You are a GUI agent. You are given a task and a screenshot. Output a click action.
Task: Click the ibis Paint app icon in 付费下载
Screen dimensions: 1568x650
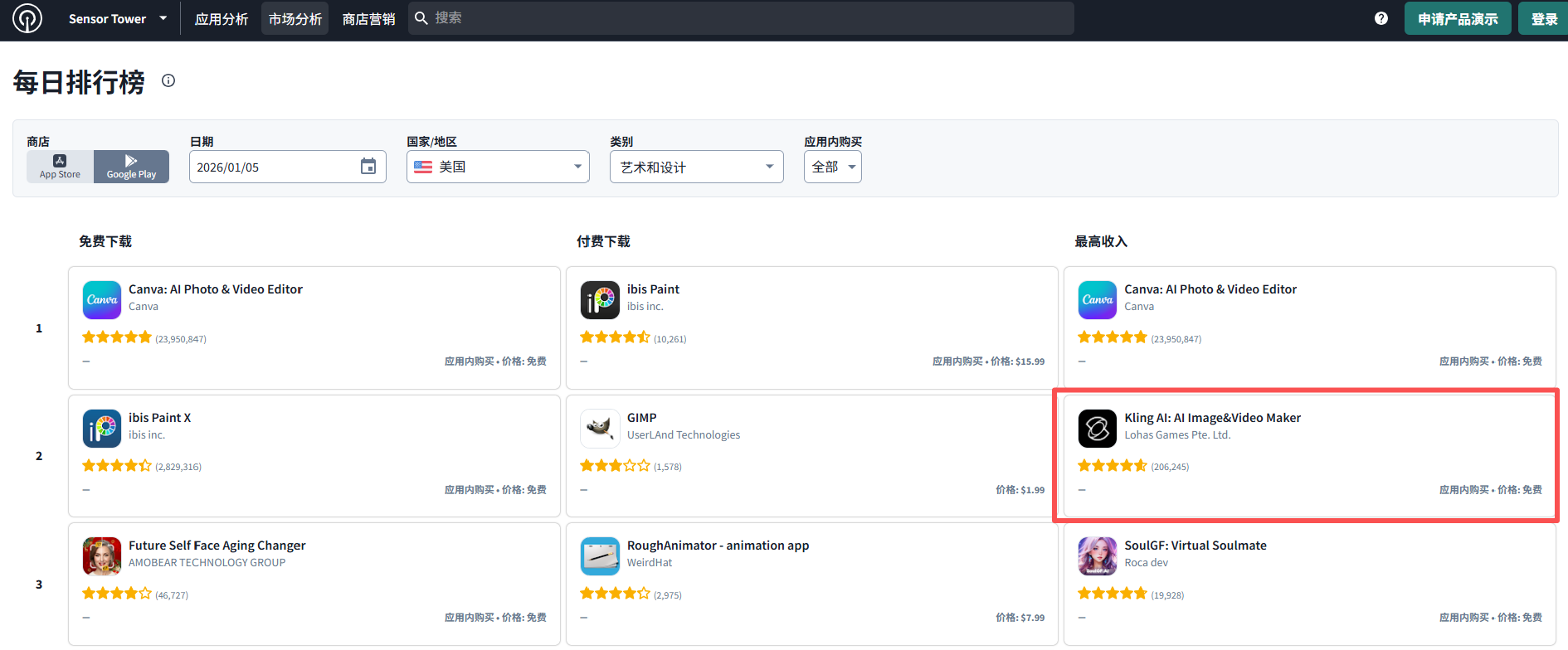(x=600, y=300)
